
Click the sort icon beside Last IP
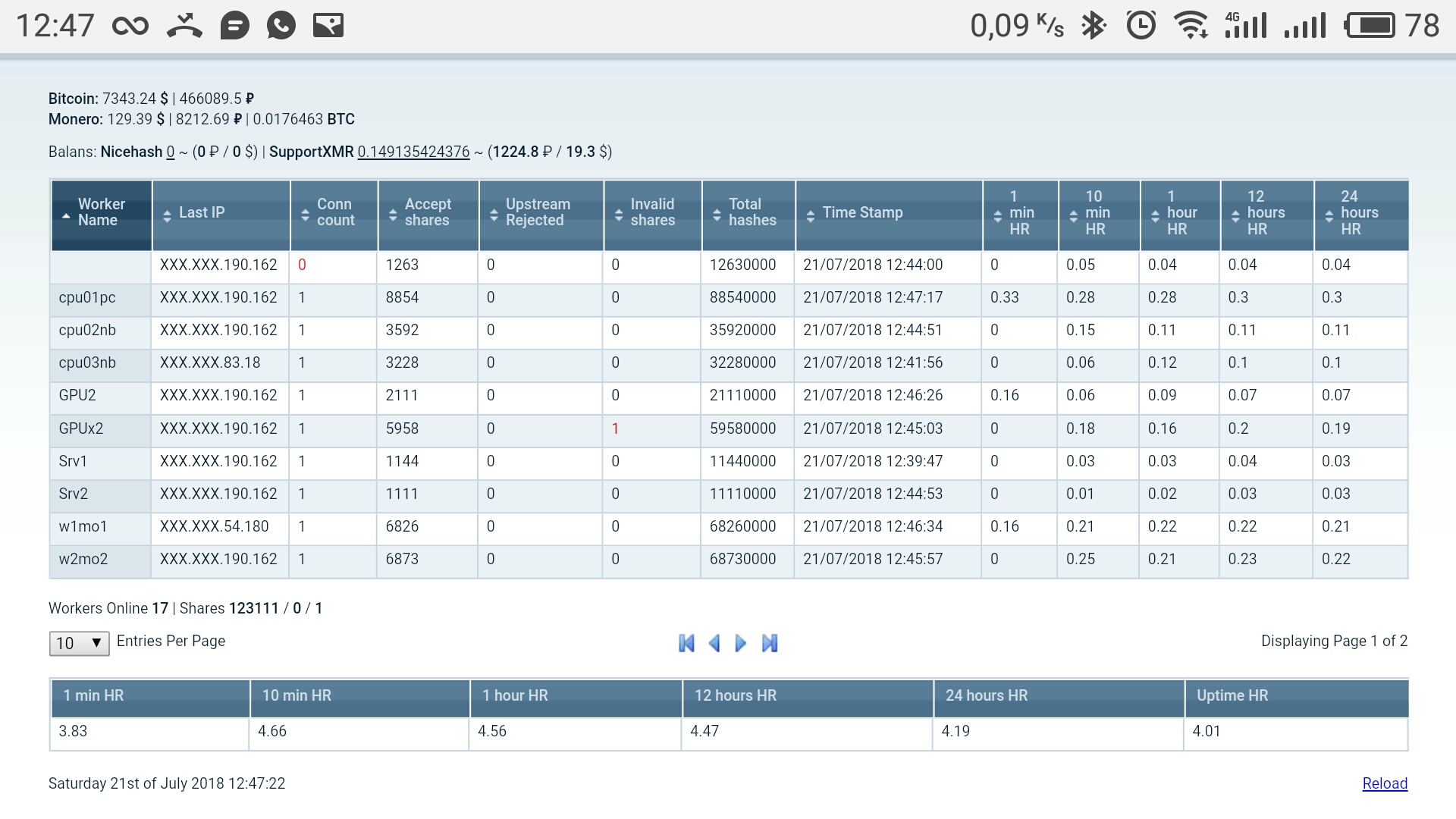[x=168, y=213]
